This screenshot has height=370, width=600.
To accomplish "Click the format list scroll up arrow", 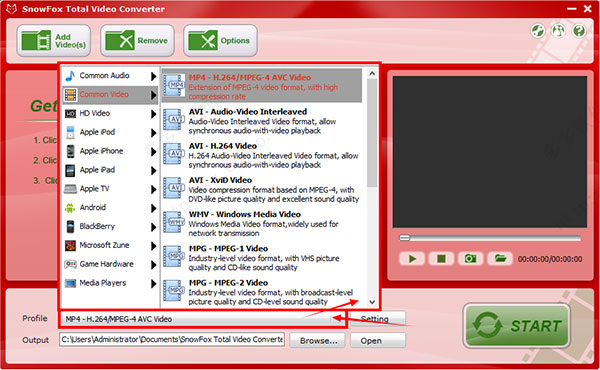I will click(372, 73).
